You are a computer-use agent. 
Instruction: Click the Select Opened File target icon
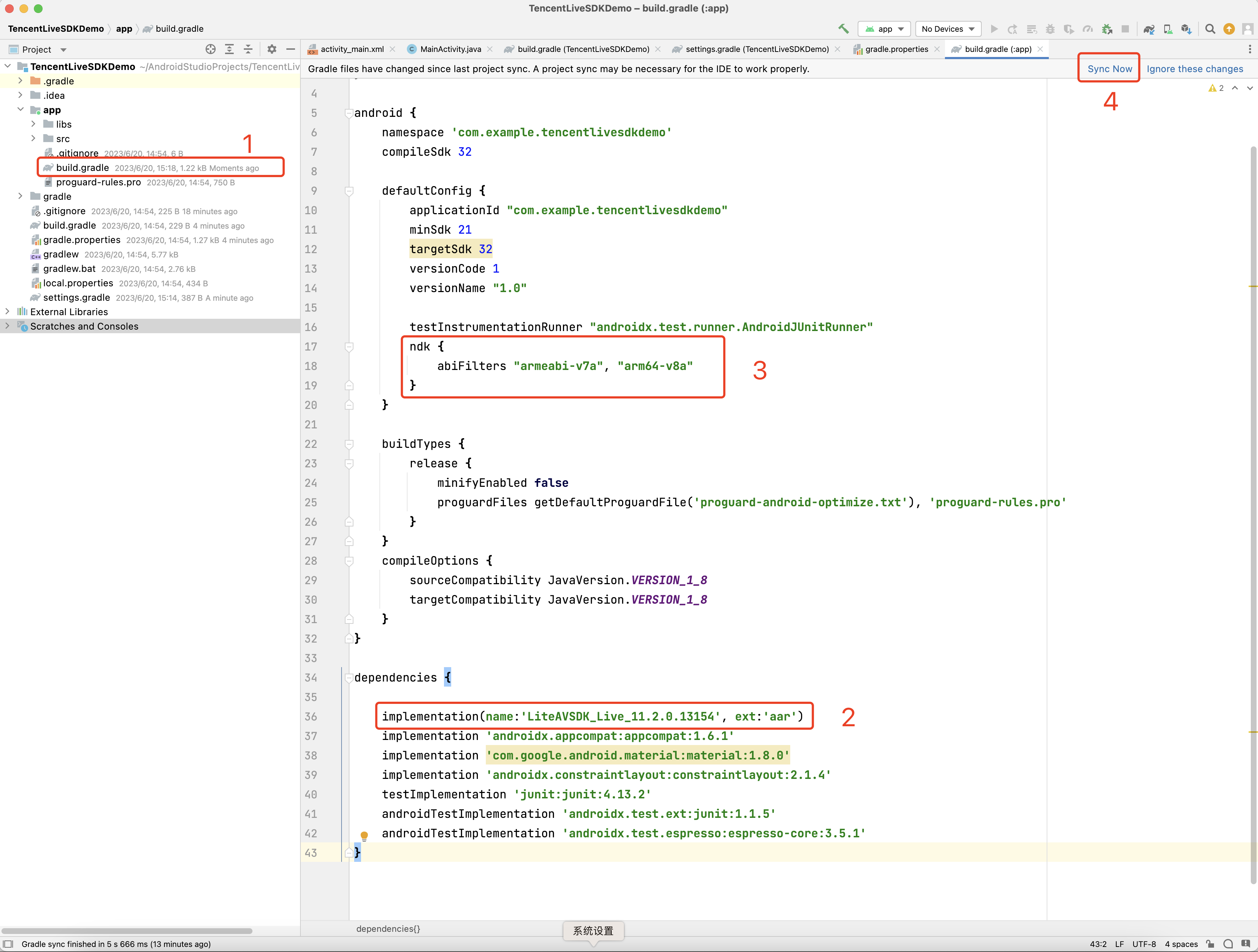click(x=210, y=49)
